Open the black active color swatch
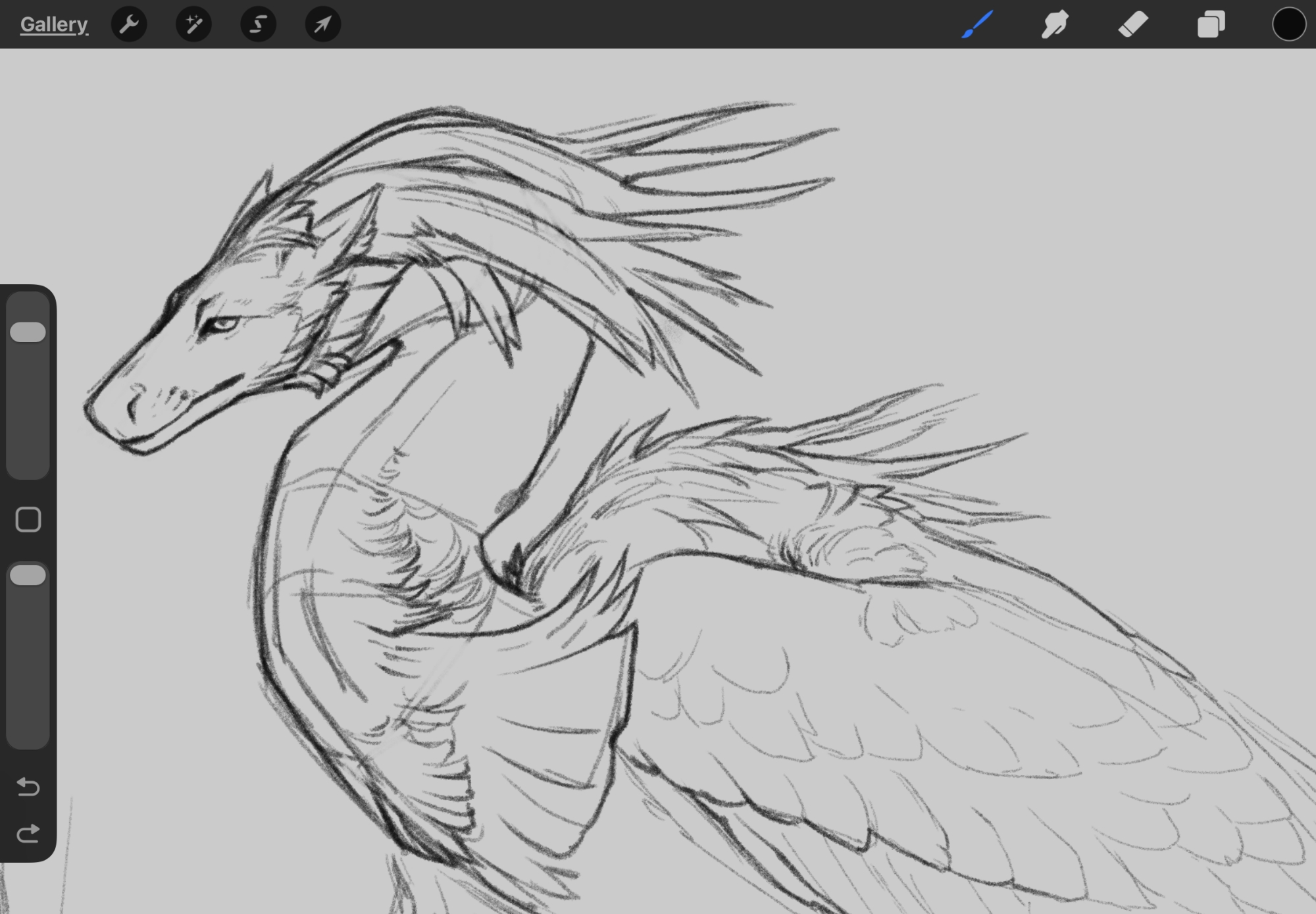The width and height of the screenshot is (1316, 914). (x=1288, y=24)
